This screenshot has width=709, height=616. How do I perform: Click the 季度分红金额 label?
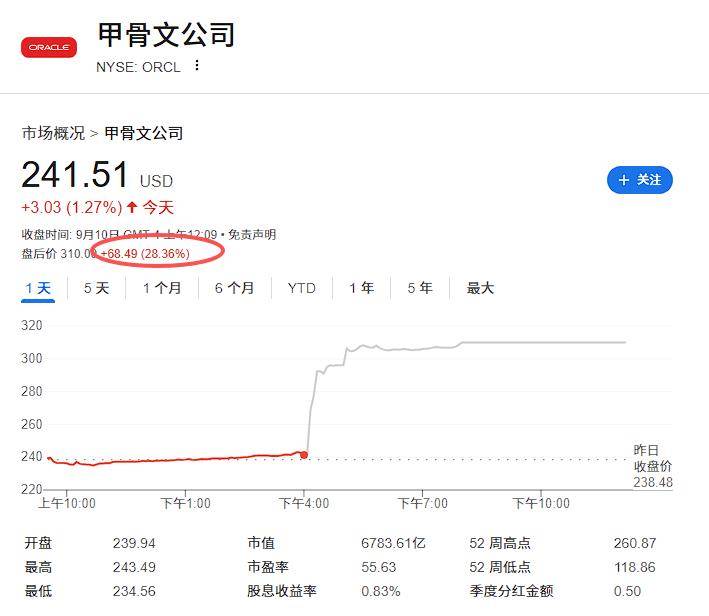click(x=511, y=591)
